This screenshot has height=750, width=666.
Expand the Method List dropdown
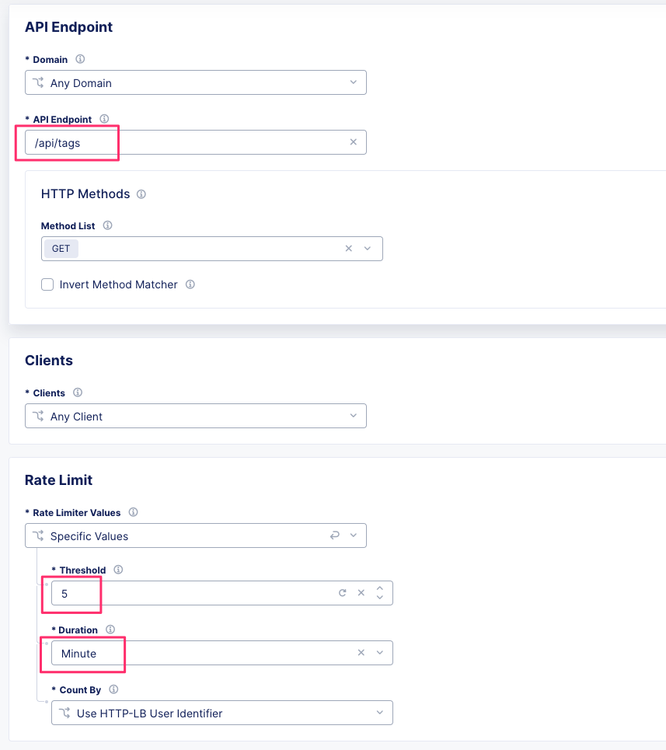coord(368,248)
